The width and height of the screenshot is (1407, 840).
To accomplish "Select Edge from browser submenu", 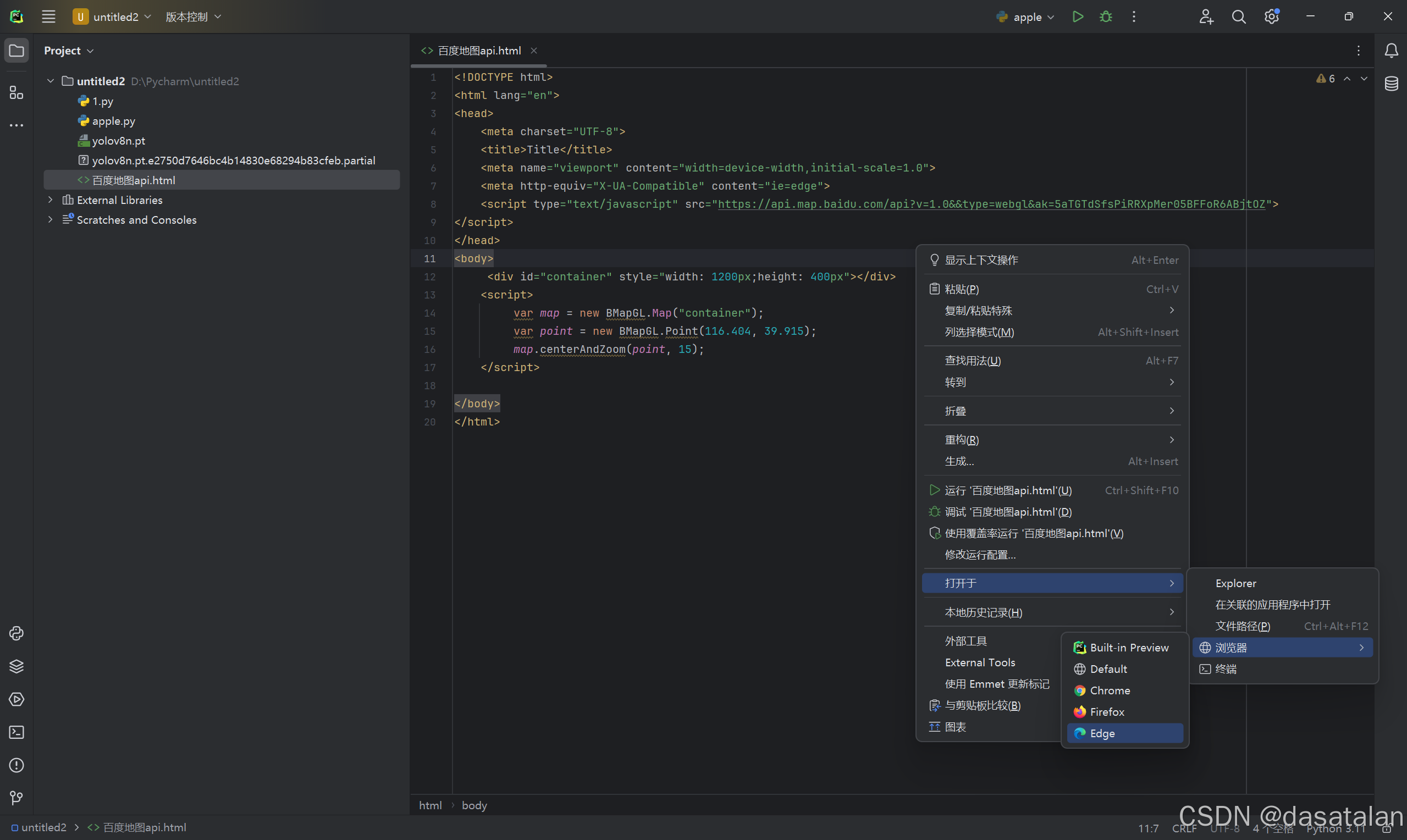I will pyautogui.click(x=1102, y=733).
